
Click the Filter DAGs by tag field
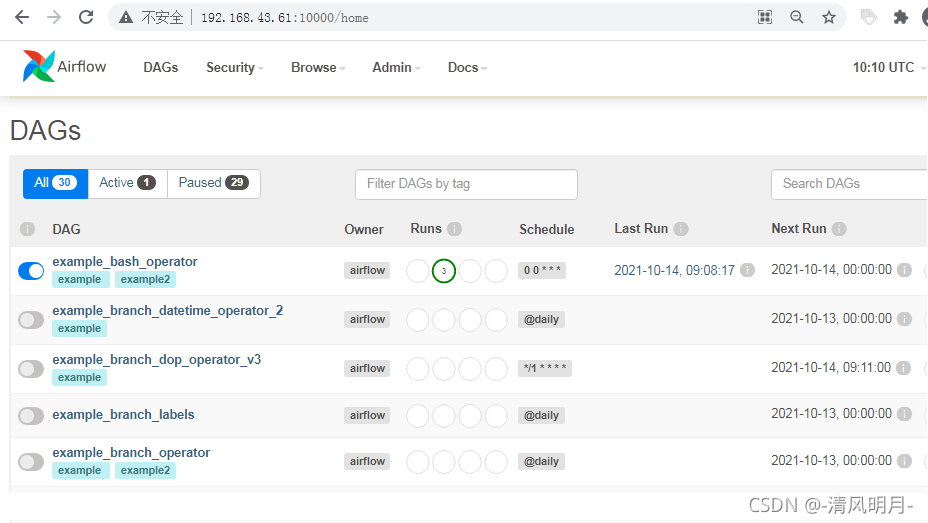click(x=466, y=184)
